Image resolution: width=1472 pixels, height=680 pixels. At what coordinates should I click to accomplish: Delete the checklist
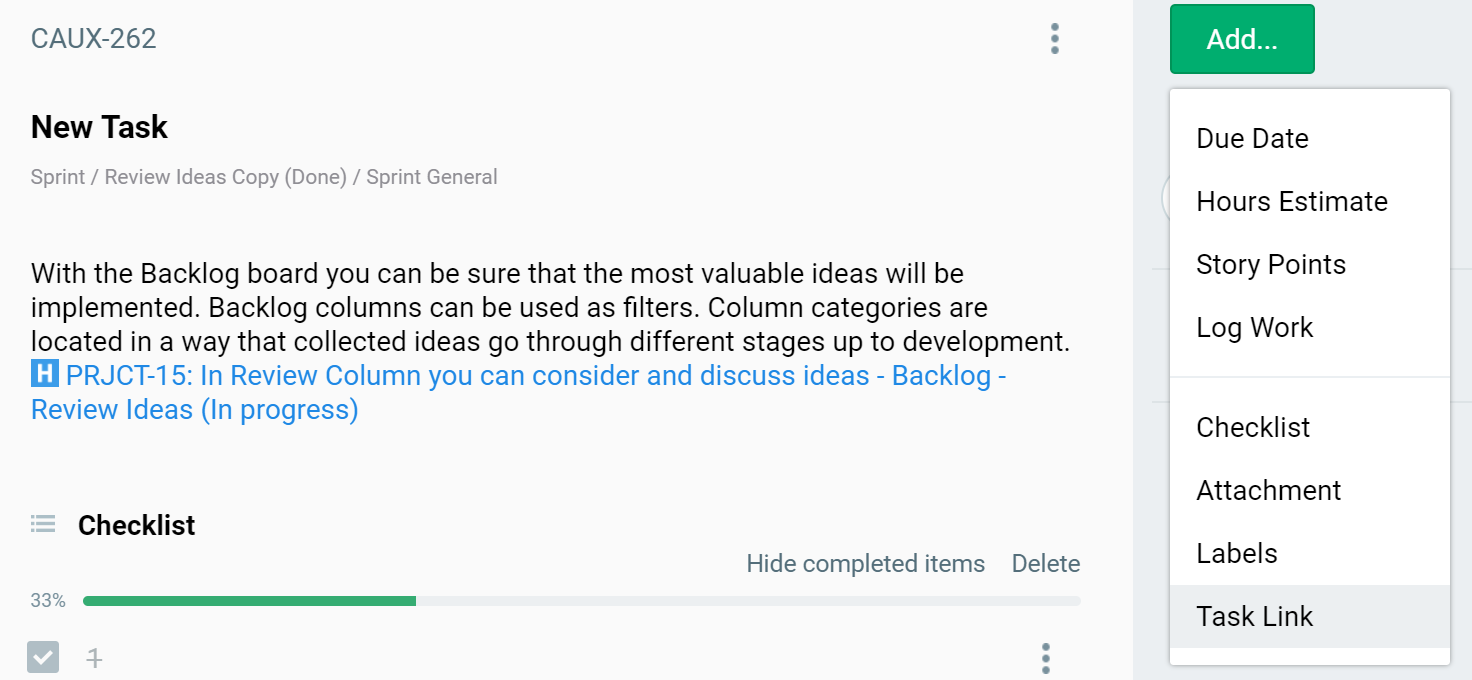tap(1045, 564)
